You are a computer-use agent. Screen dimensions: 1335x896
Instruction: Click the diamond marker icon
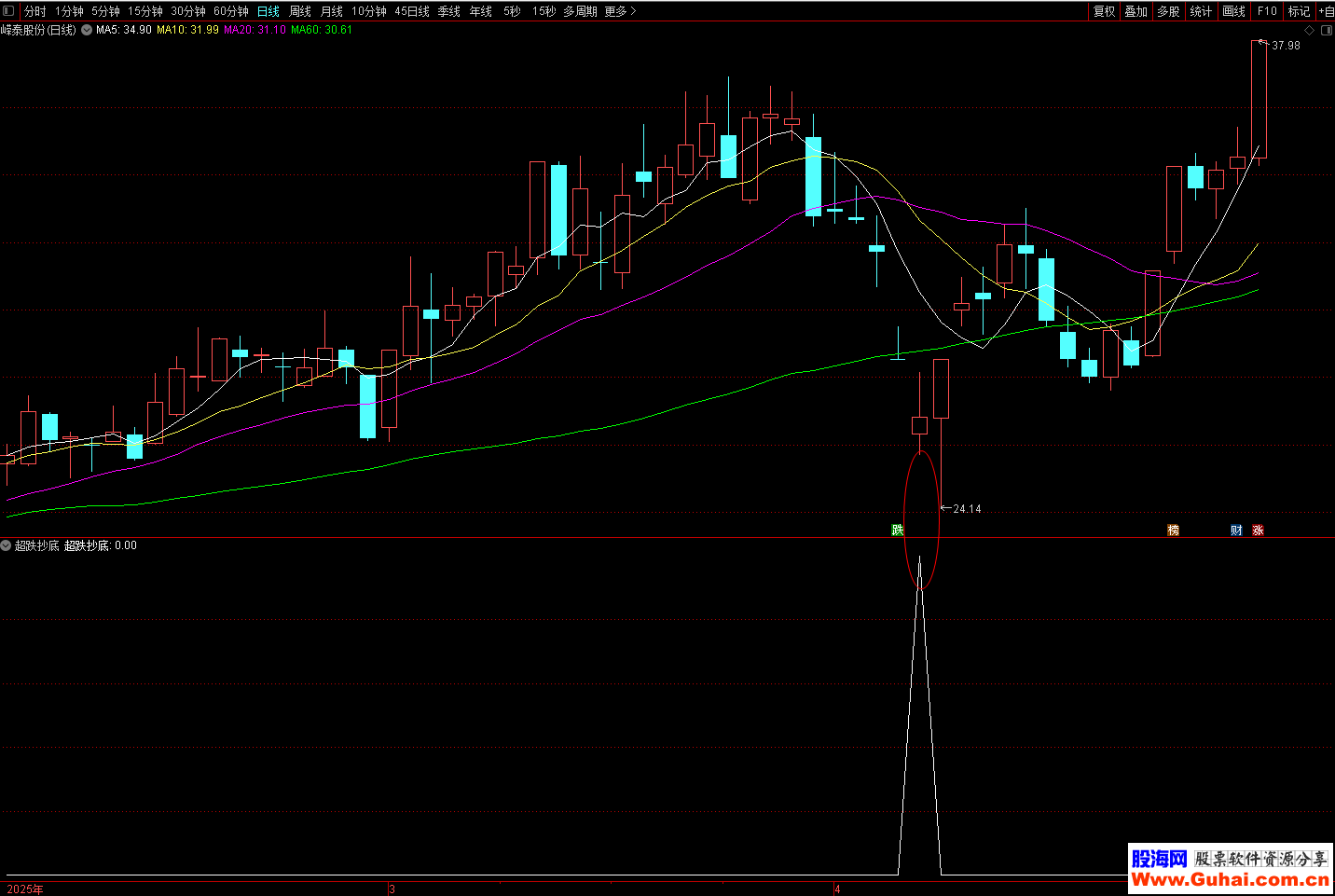[1309, 30]
